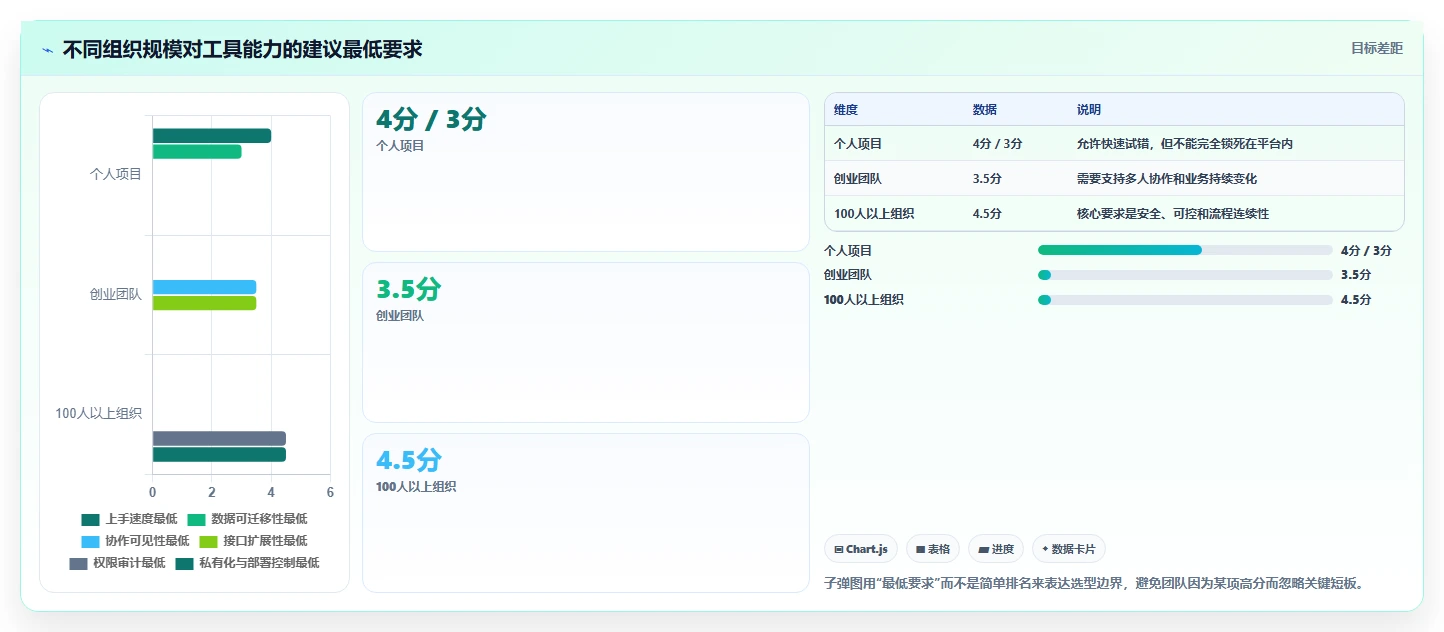Click the footnote about 子弹图 最低要求

pos(1094,583)
